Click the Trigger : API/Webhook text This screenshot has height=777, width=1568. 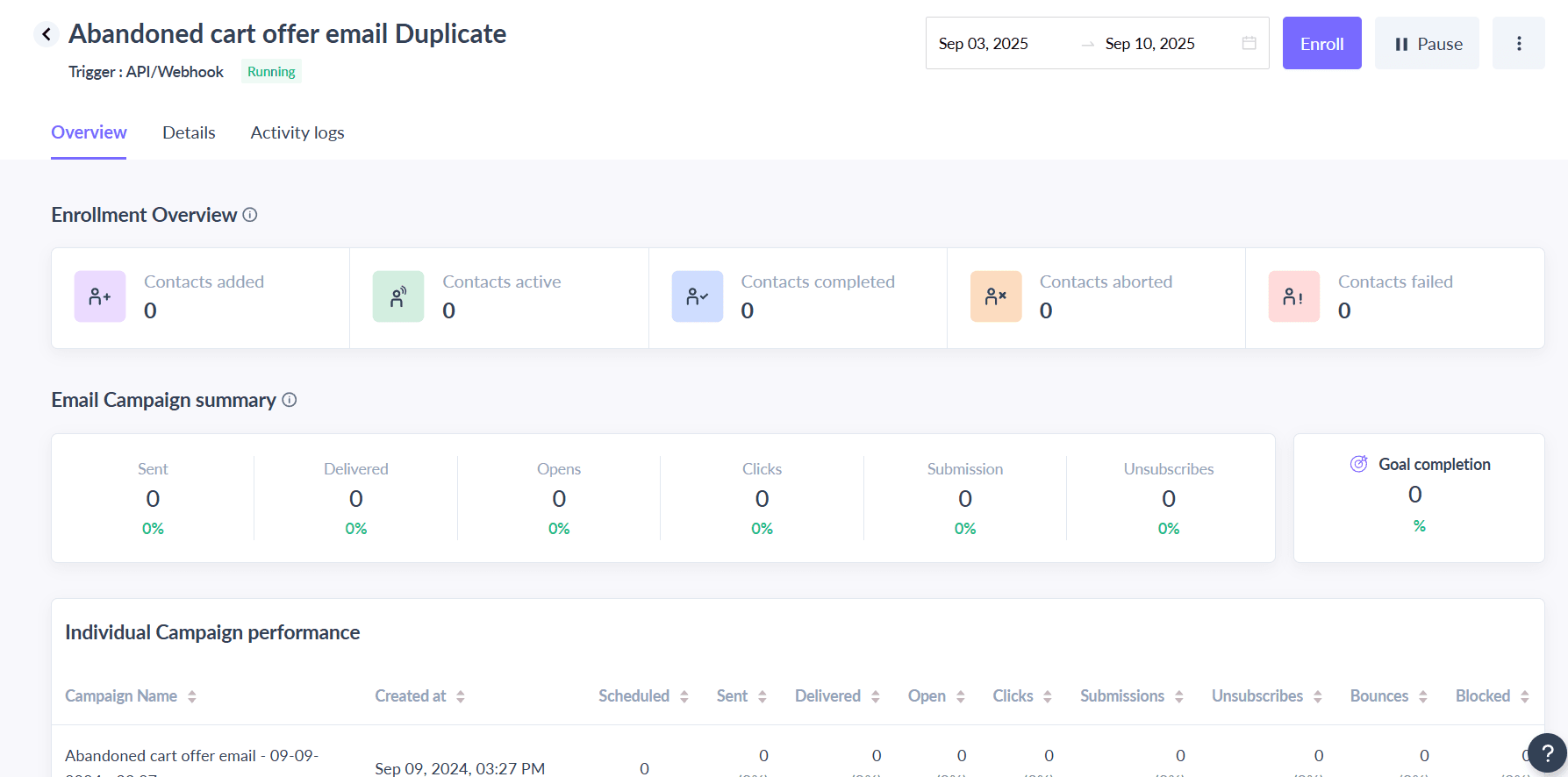147,72
